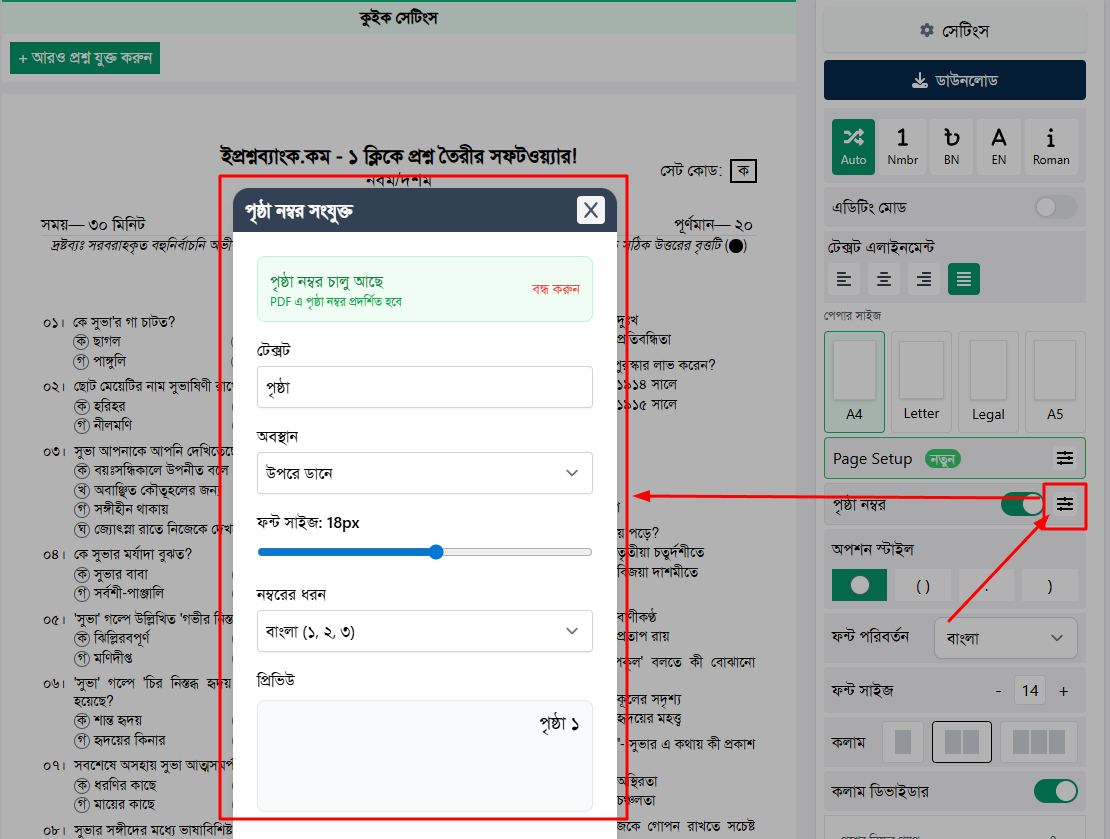The width and height of the screenshot is (1110, 839).
Task: Select the BN numbering option
Action: tap(951, 147)
